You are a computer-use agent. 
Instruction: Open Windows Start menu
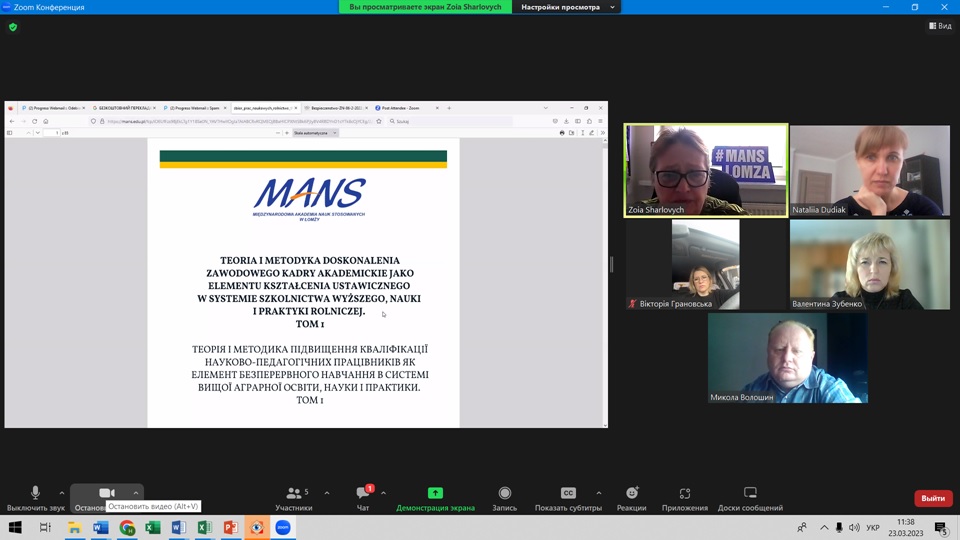(x=15, y=527)
